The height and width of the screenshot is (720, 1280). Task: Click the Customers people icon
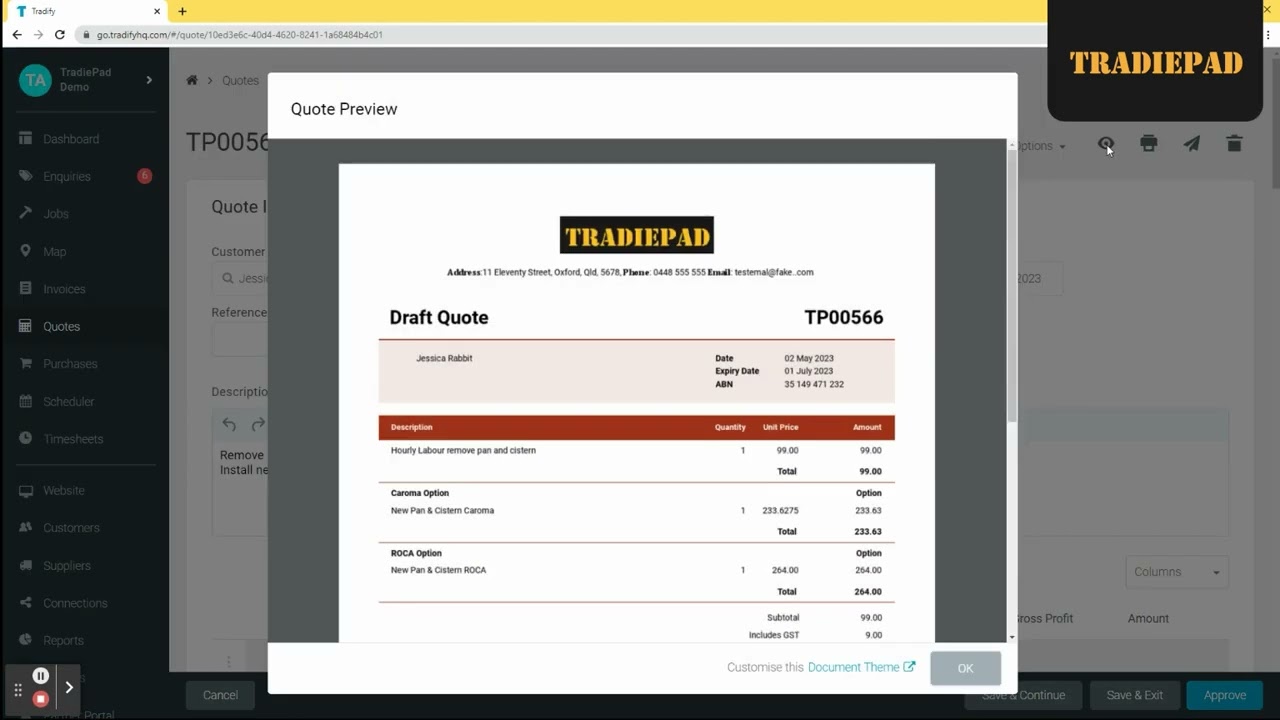26,527
